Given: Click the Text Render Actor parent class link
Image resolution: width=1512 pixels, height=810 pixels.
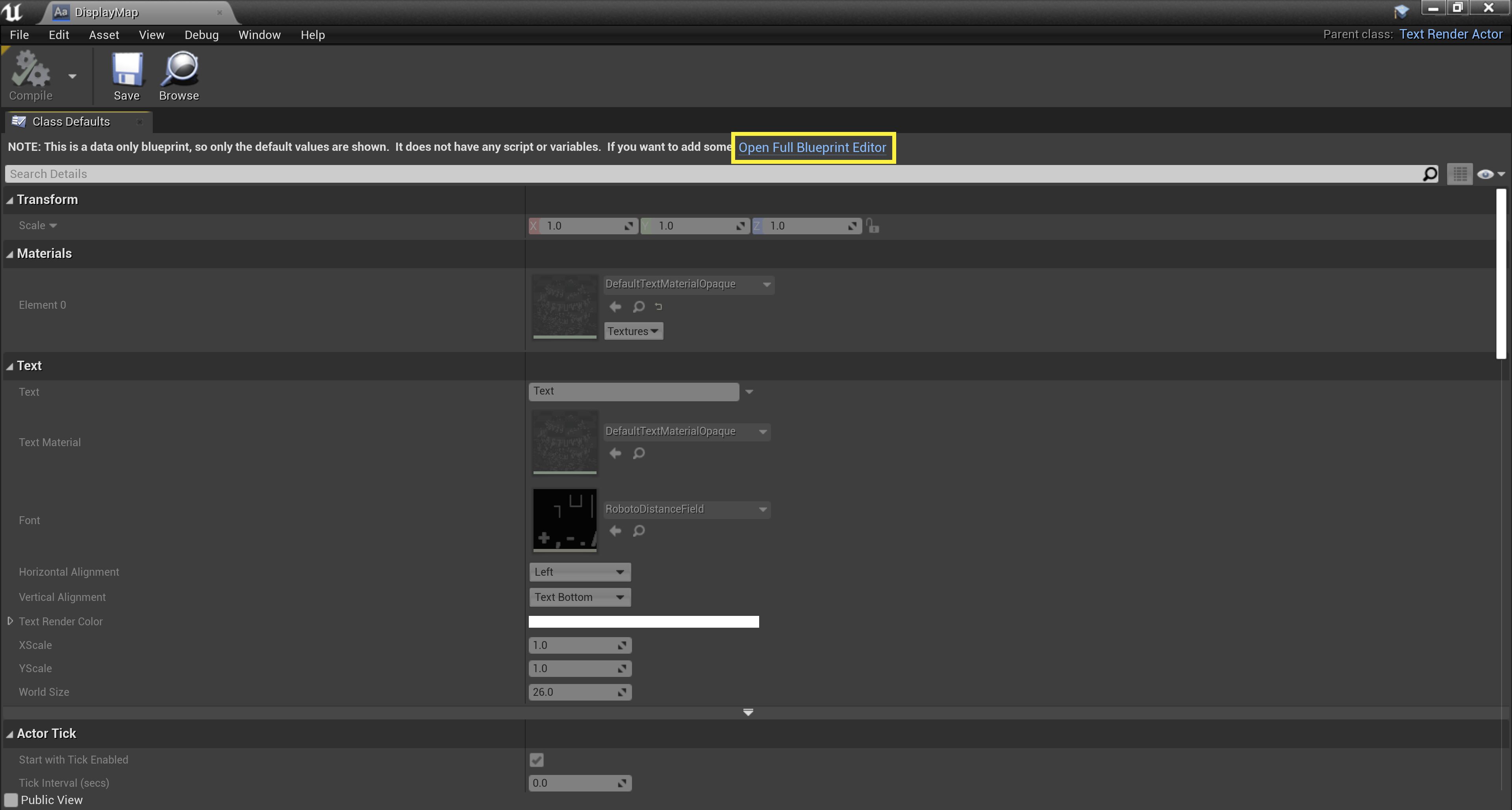Looking at the screenshot, I should click(x=1450, y=34).
